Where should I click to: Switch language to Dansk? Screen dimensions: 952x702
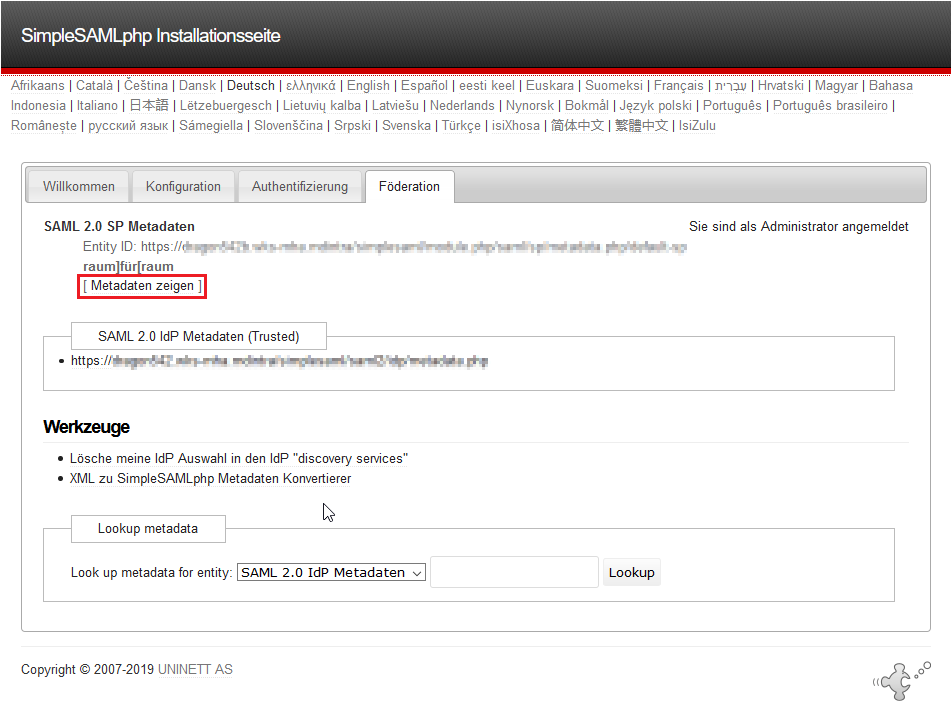[197, 86]
